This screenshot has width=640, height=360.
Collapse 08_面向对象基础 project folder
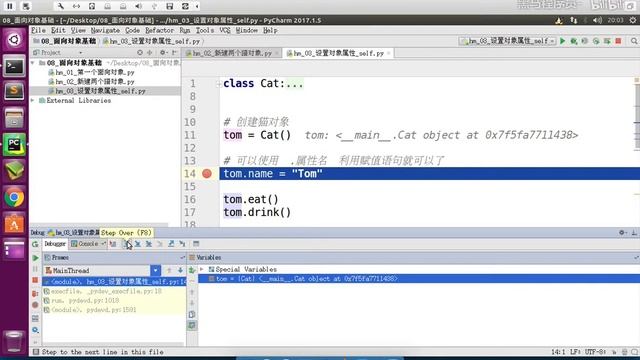click(33, 63)
